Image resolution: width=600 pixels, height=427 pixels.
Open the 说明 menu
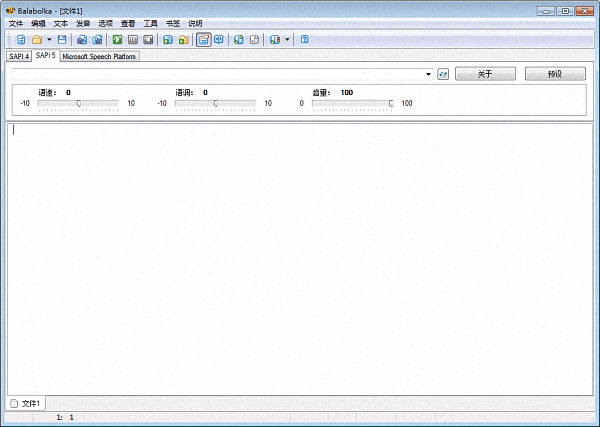coord(195,24)
